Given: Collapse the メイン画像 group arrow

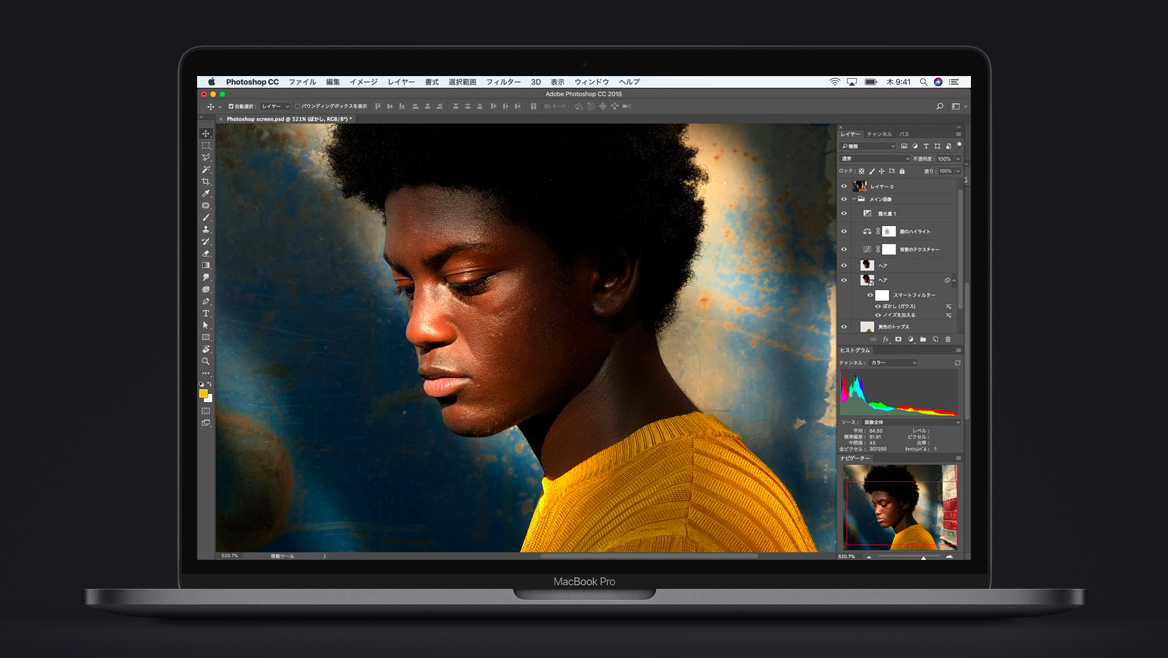Looking at the screenshot, I should (x=854, y=199).
